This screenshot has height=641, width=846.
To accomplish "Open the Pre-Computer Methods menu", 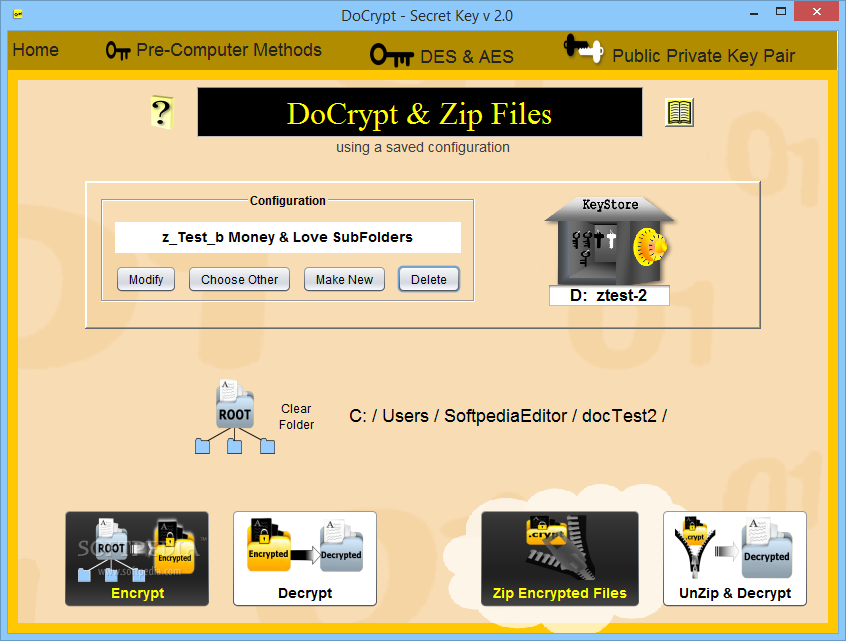I will coord(229,50).
